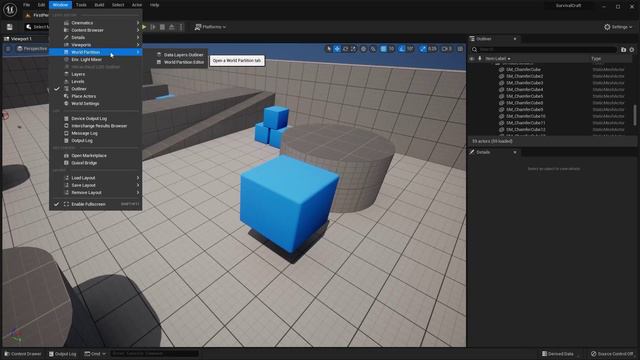Expand the Load Layout submenu
Image resolution: width=640 pixels, height=360 pixels.
96,178
